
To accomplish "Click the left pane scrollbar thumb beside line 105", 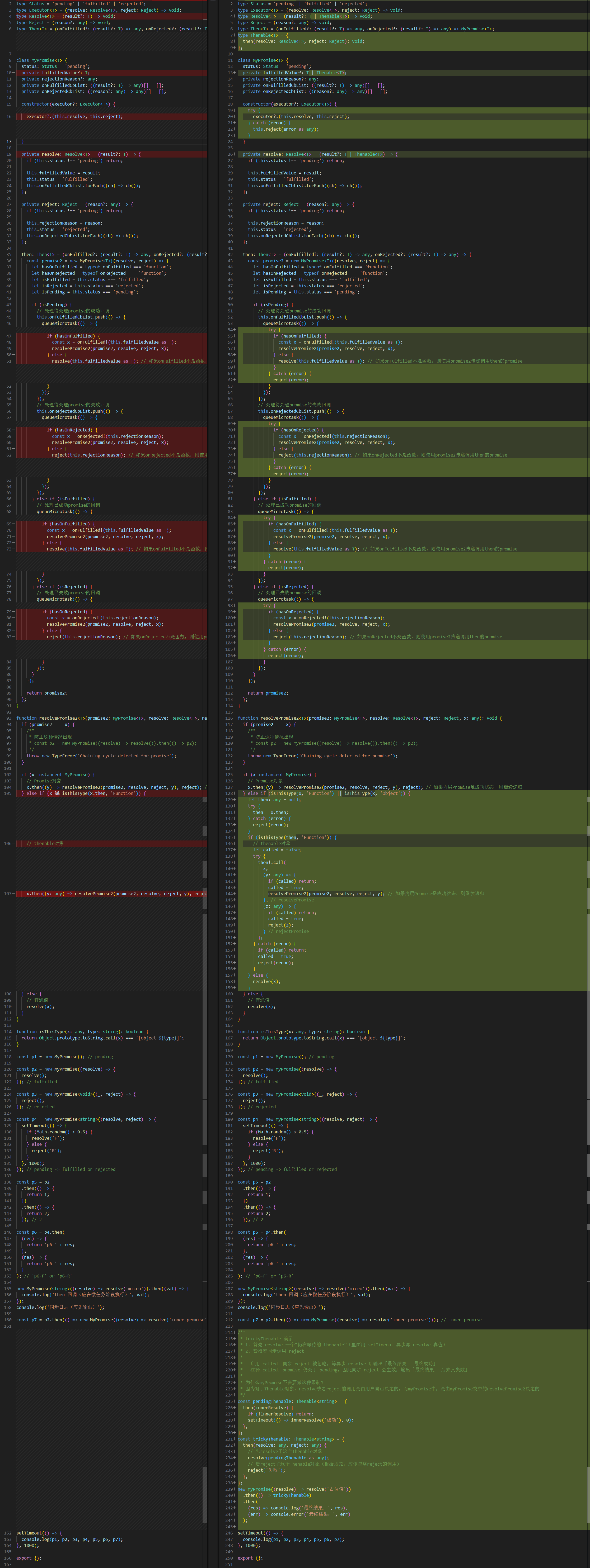I will click(205, 799).
